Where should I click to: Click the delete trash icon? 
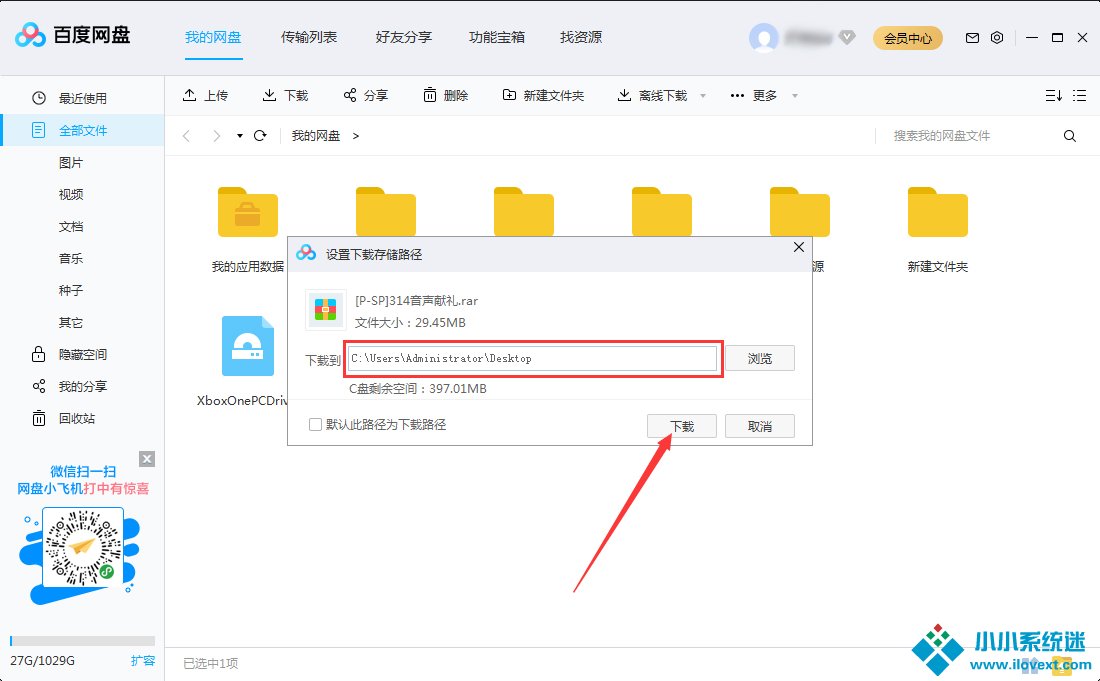[430, 95]
